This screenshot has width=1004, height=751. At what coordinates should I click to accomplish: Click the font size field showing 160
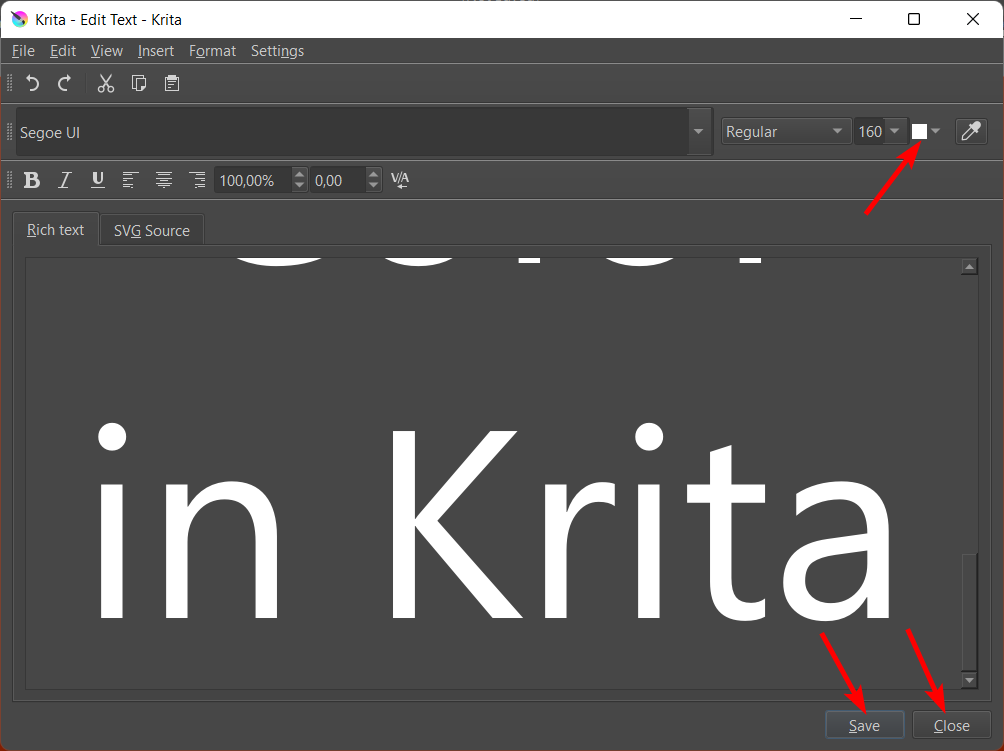(870, 131)
